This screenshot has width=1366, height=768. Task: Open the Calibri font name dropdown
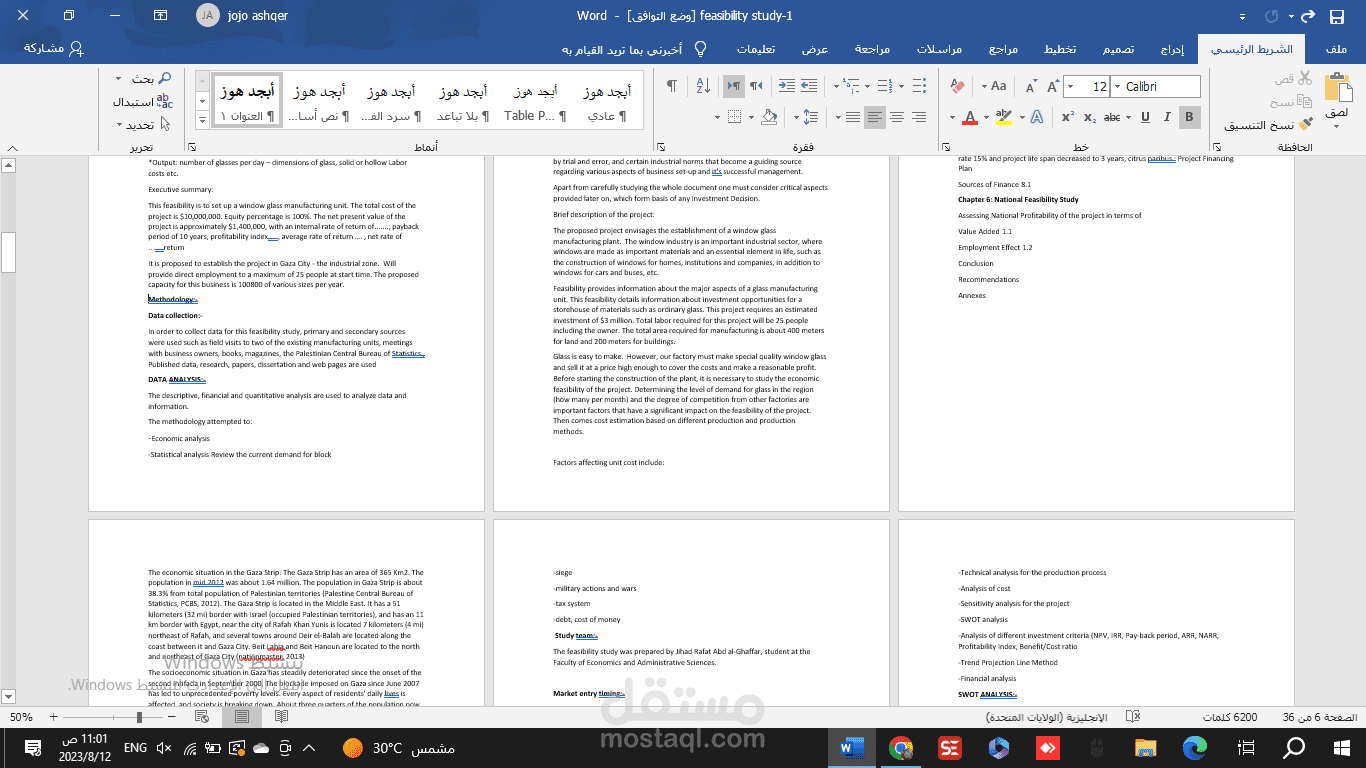click(1116, 87)
